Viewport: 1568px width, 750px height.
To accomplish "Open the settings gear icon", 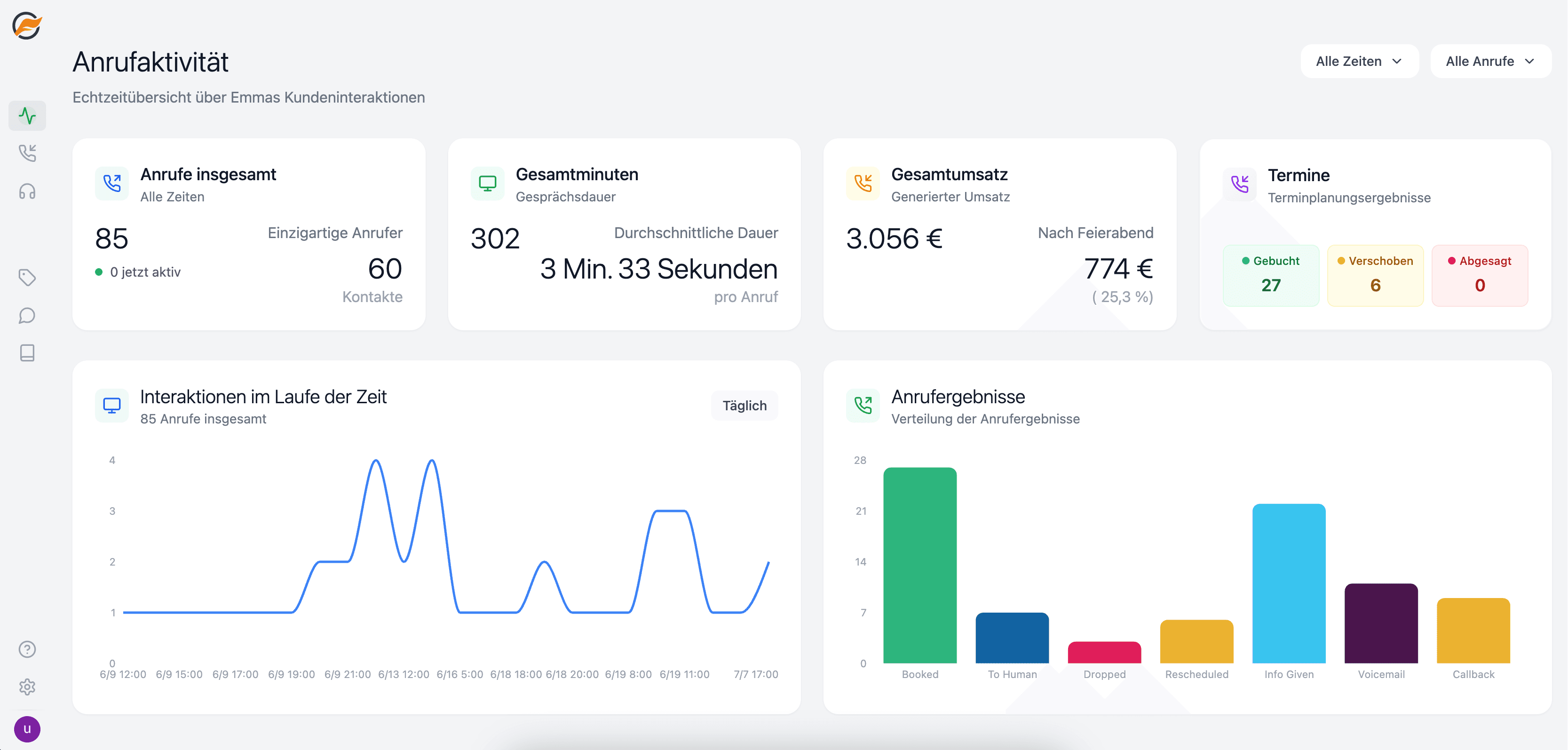I will pyautogui.click(x=27, y=686).
